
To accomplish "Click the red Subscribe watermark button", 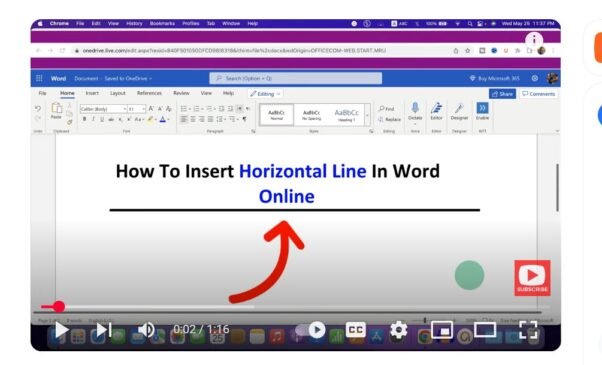I will click(532, 278).
